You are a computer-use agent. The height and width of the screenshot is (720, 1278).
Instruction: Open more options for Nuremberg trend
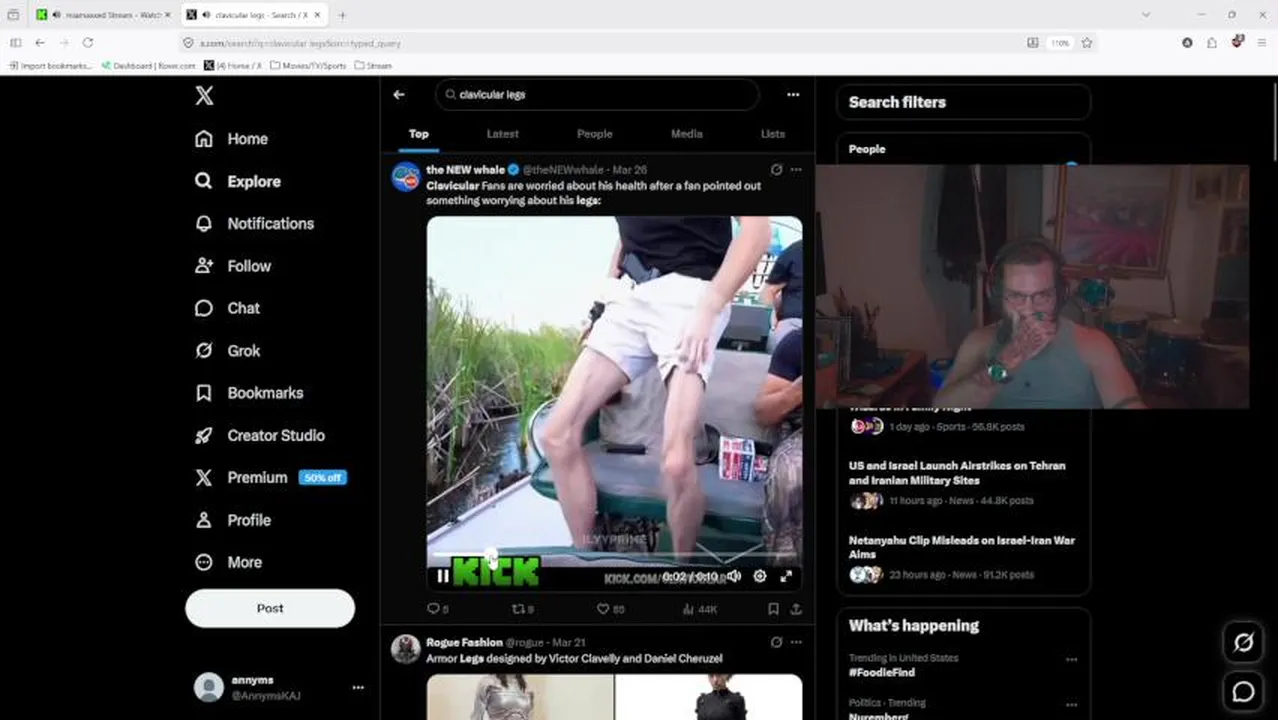pyautogui.click(x=1071, y=704)
